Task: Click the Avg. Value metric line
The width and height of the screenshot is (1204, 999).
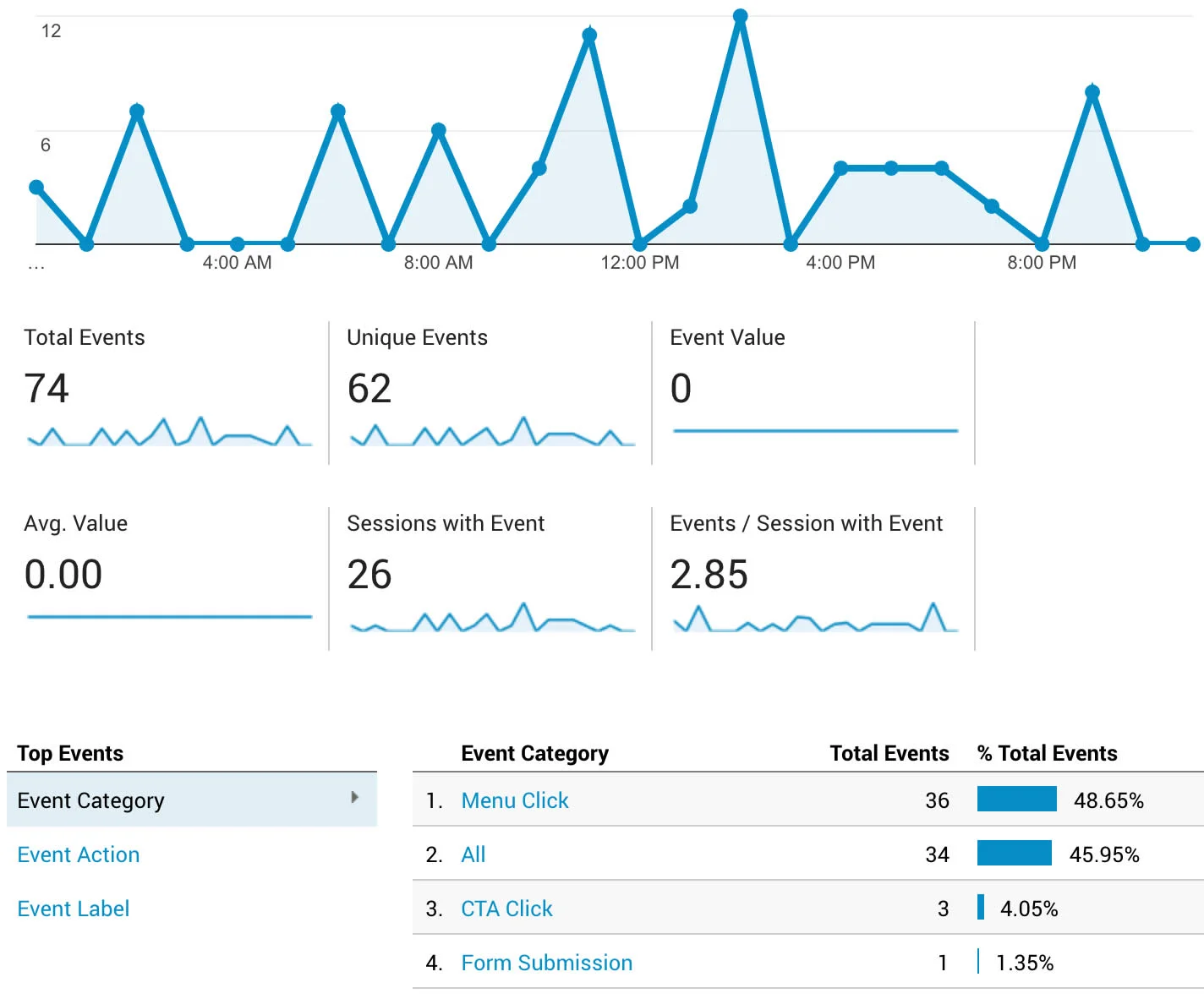Action: 169,617
